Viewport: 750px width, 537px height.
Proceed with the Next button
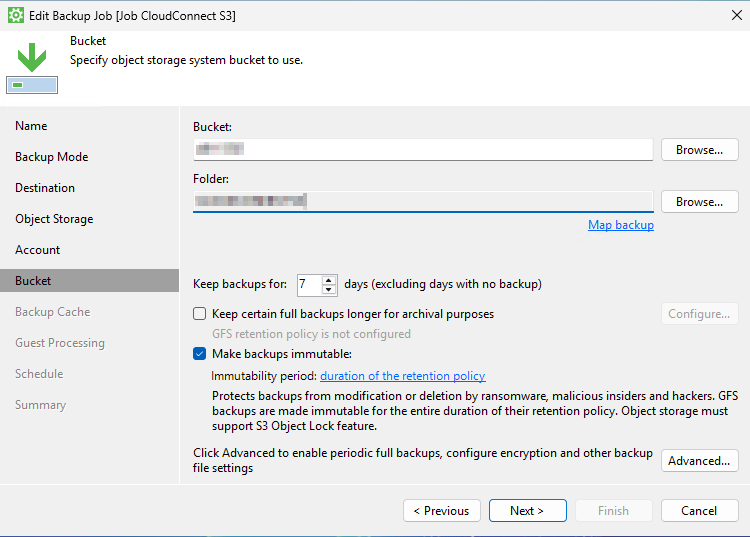click(527, 511)
